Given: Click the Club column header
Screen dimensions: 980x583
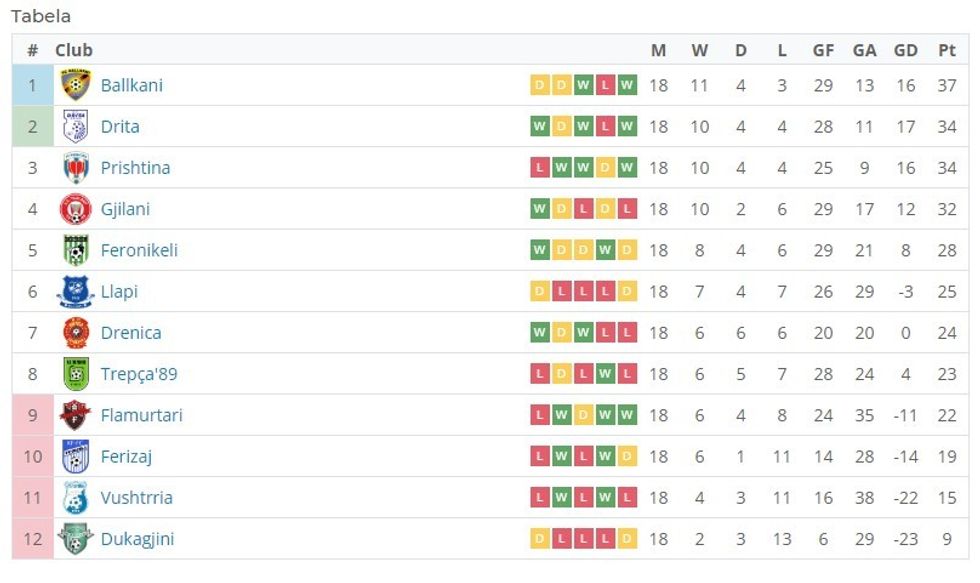Looking at the screenshot, I should tap(76, 49).
